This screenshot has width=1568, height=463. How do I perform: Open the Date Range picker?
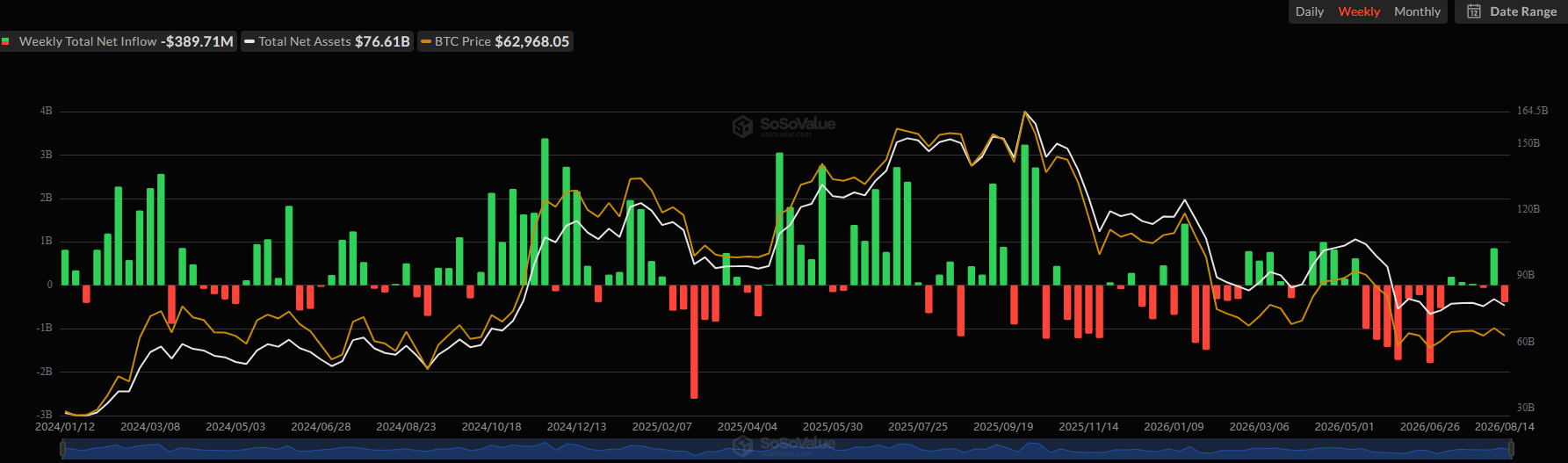(x=1511, y=11)
